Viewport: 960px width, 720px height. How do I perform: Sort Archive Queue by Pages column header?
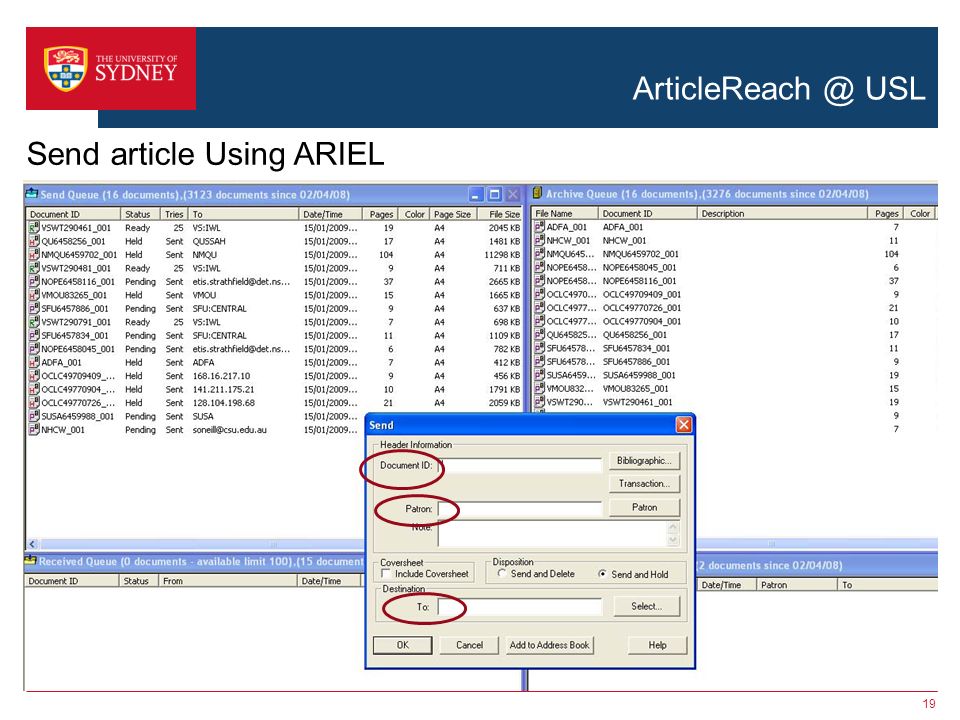click(x=885, y=214)
